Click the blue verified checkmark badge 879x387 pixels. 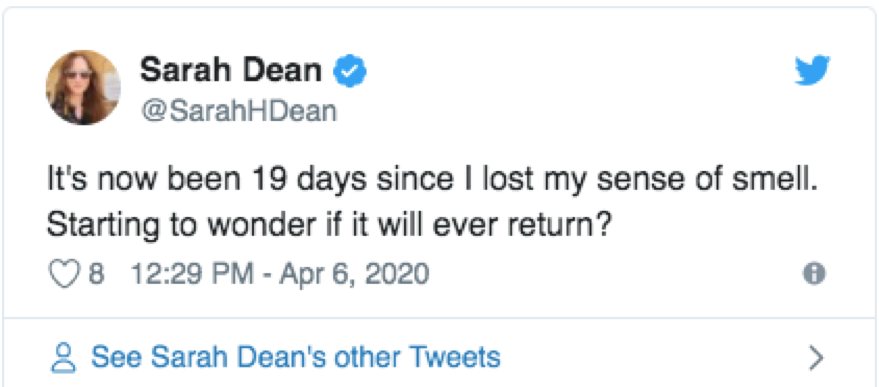pyautogui.click(x=350, y=71)
